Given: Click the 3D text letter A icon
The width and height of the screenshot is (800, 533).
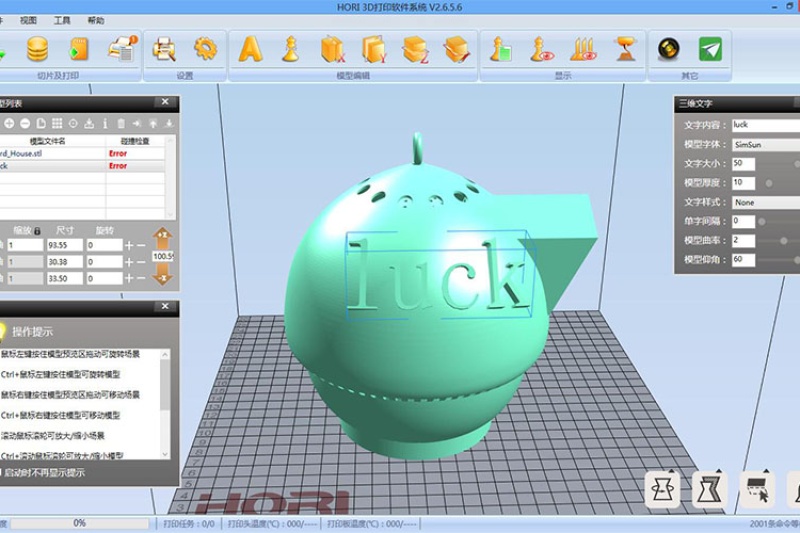Looking at the screenshot, I should 251,48.
